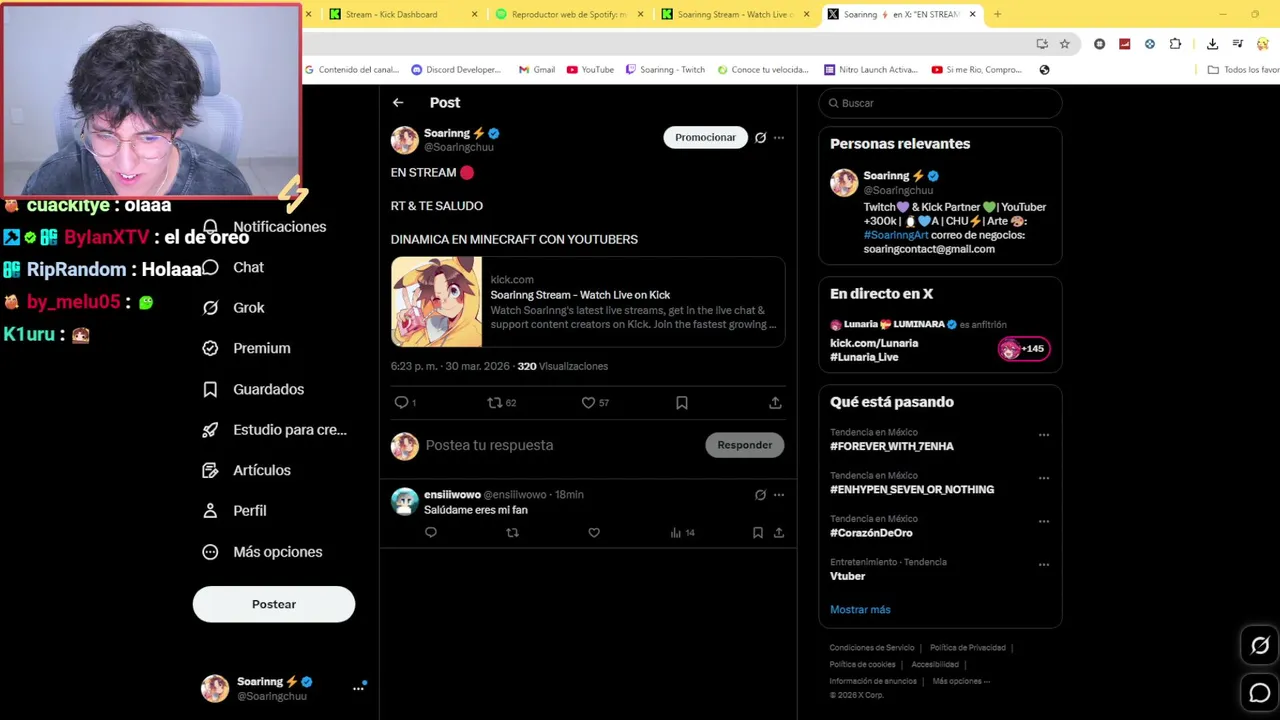This screenshot has height=720, width=1280.
Task: Click Grok icon on the main post
Action: (x=760, y=138)
